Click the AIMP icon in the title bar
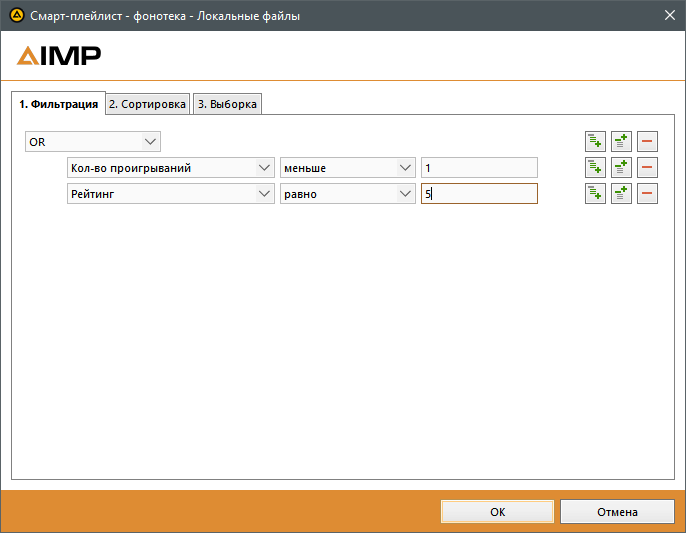This screenshot has height=533, width=686. [17, 15]
